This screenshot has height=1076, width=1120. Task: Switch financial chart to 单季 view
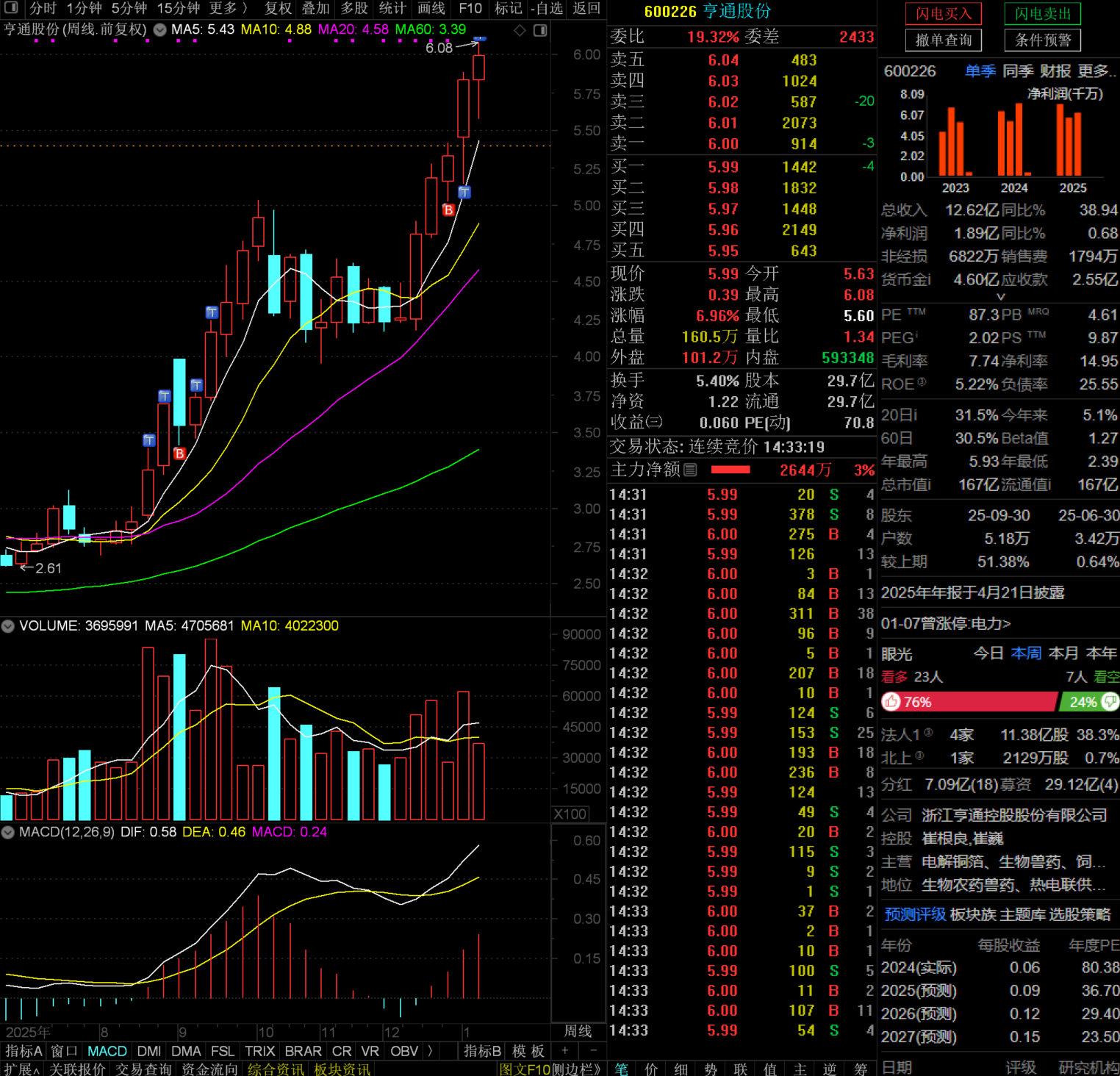point(980,71)
